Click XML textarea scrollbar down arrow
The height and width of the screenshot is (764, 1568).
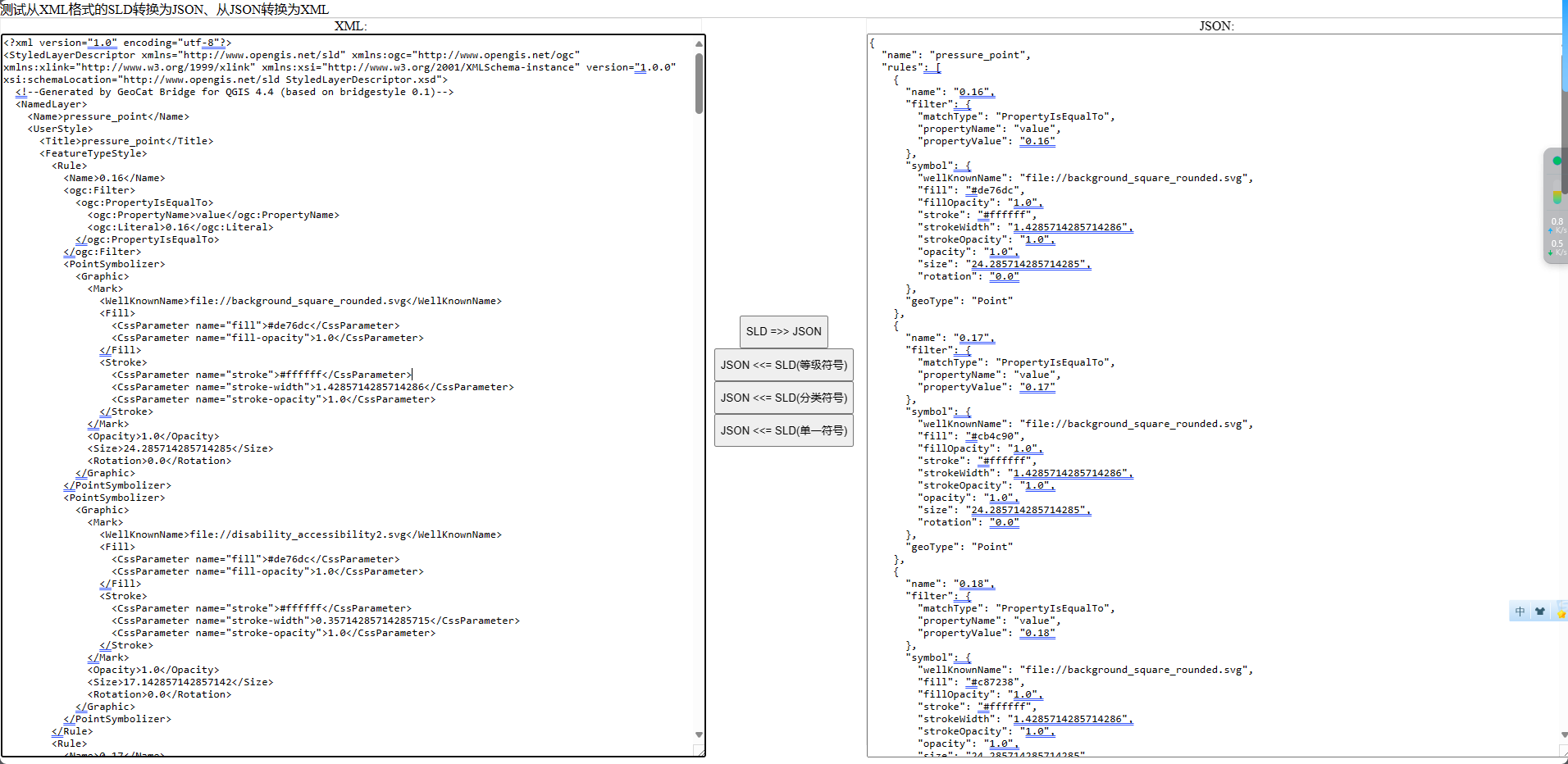[x=699, y=734]
